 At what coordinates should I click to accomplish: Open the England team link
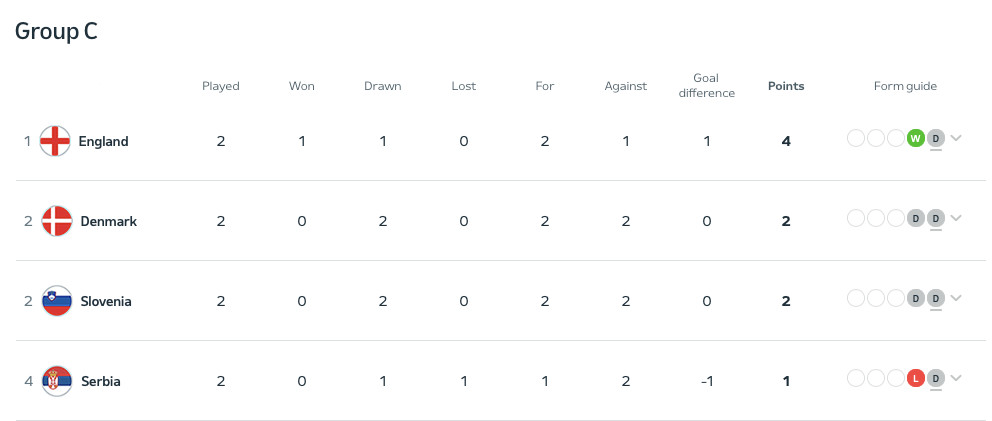[103, 141]
